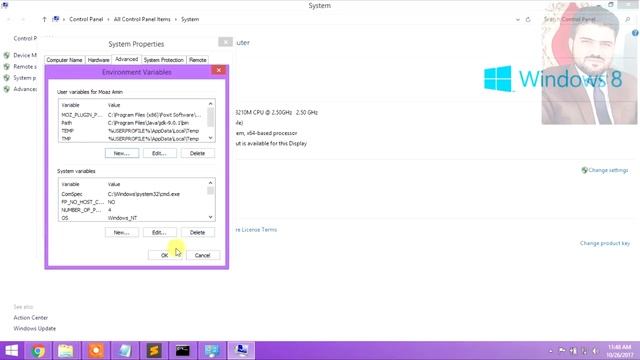Viewport: 640px width, 360px height.
Task: Open Action Center flag in system tray
Action: (562, 351)
